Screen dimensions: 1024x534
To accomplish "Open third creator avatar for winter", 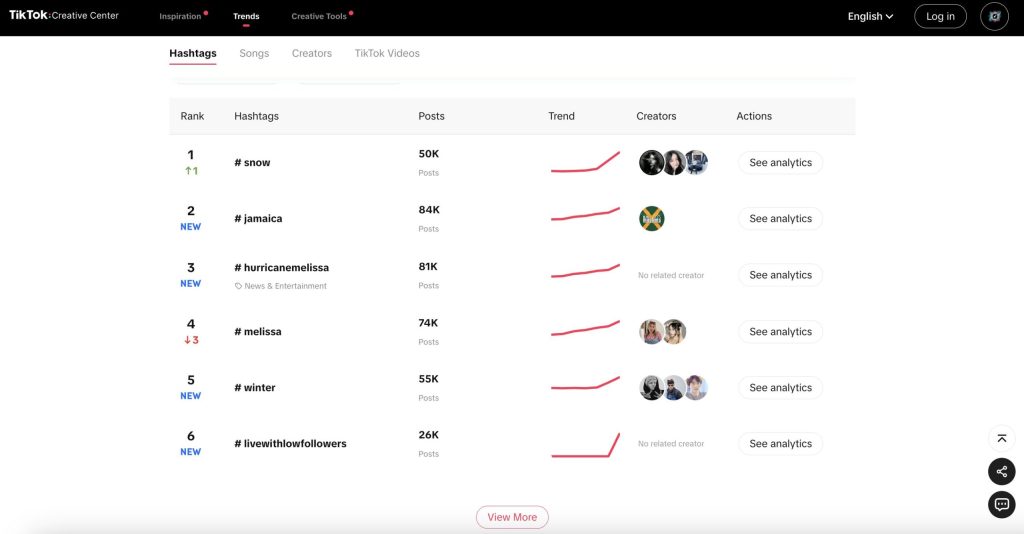I will pyautogui.click(x=696, y=388).
